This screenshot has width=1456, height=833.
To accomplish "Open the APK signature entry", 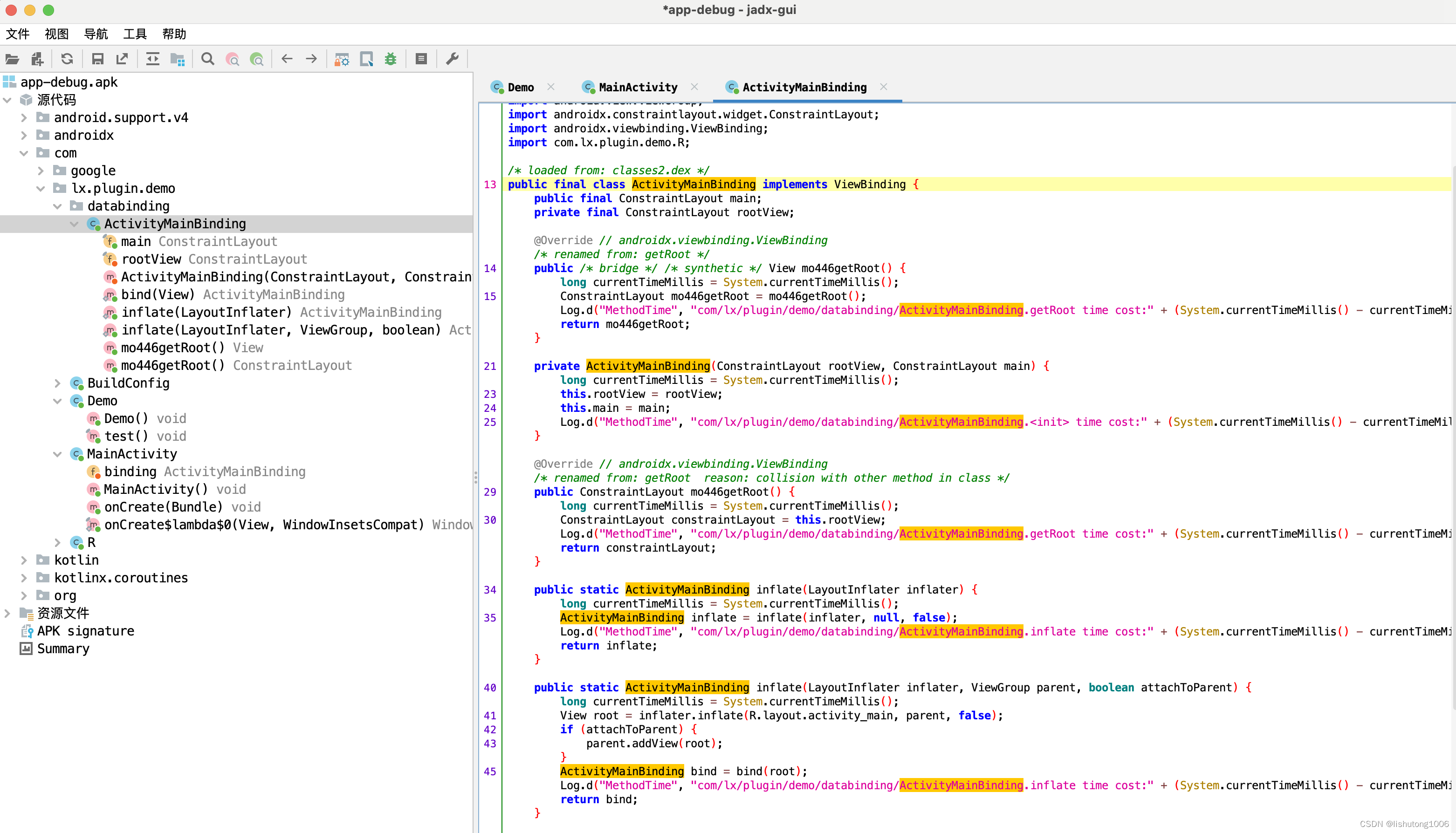I will (x=85, y=630).
